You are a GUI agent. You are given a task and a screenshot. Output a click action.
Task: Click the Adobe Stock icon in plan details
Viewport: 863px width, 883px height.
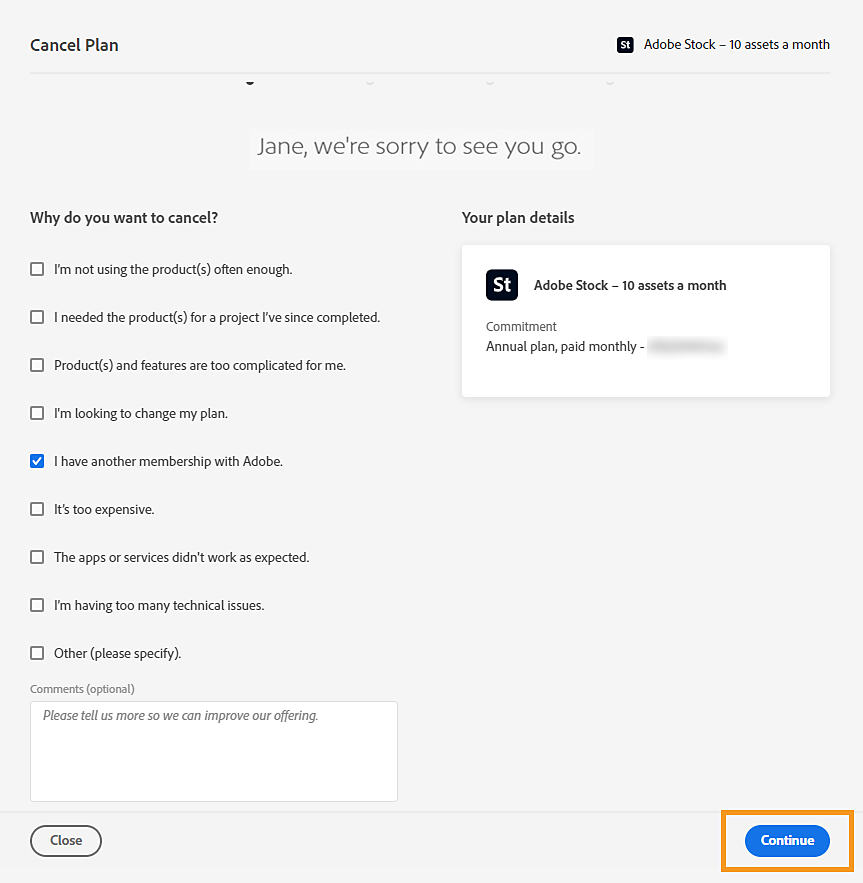point(502,285)
